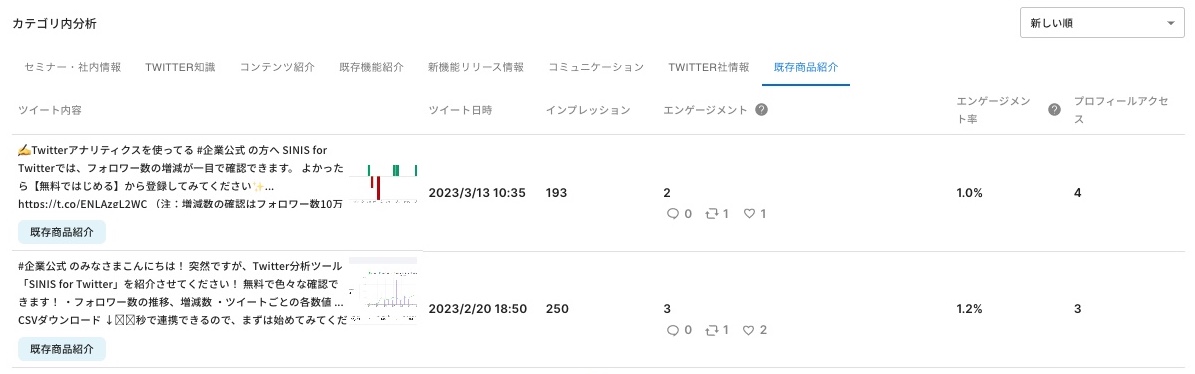Expand sort options via dropdown arrow

(1171, 24)
